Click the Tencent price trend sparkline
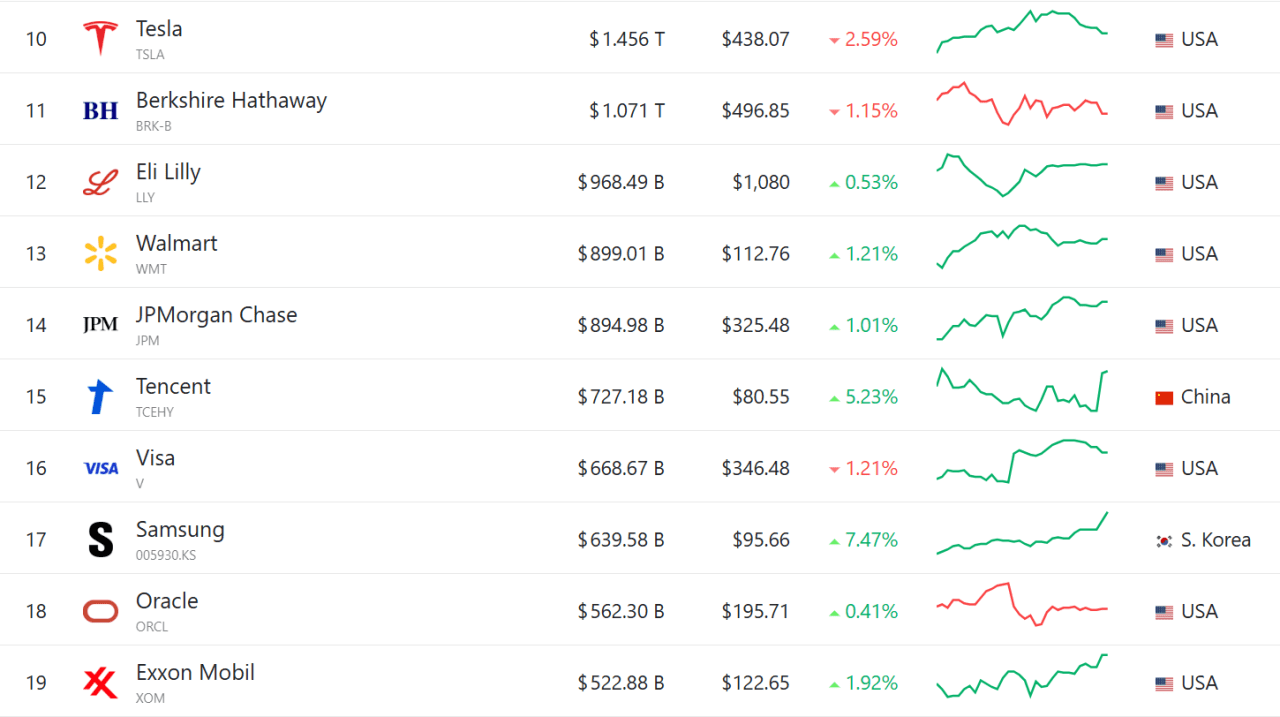Viewport: 1280px width, 717px height. point(1022,392)
